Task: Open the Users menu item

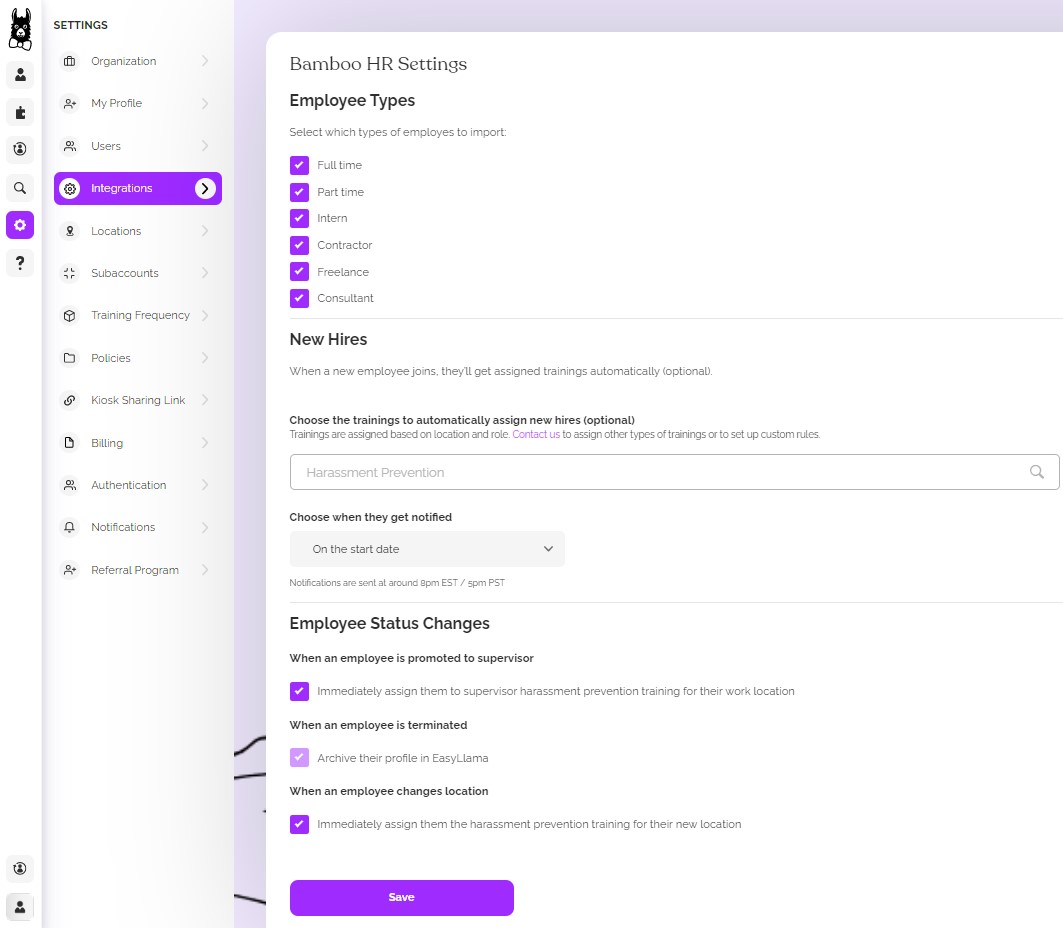Action: click(x=138, y=146)
